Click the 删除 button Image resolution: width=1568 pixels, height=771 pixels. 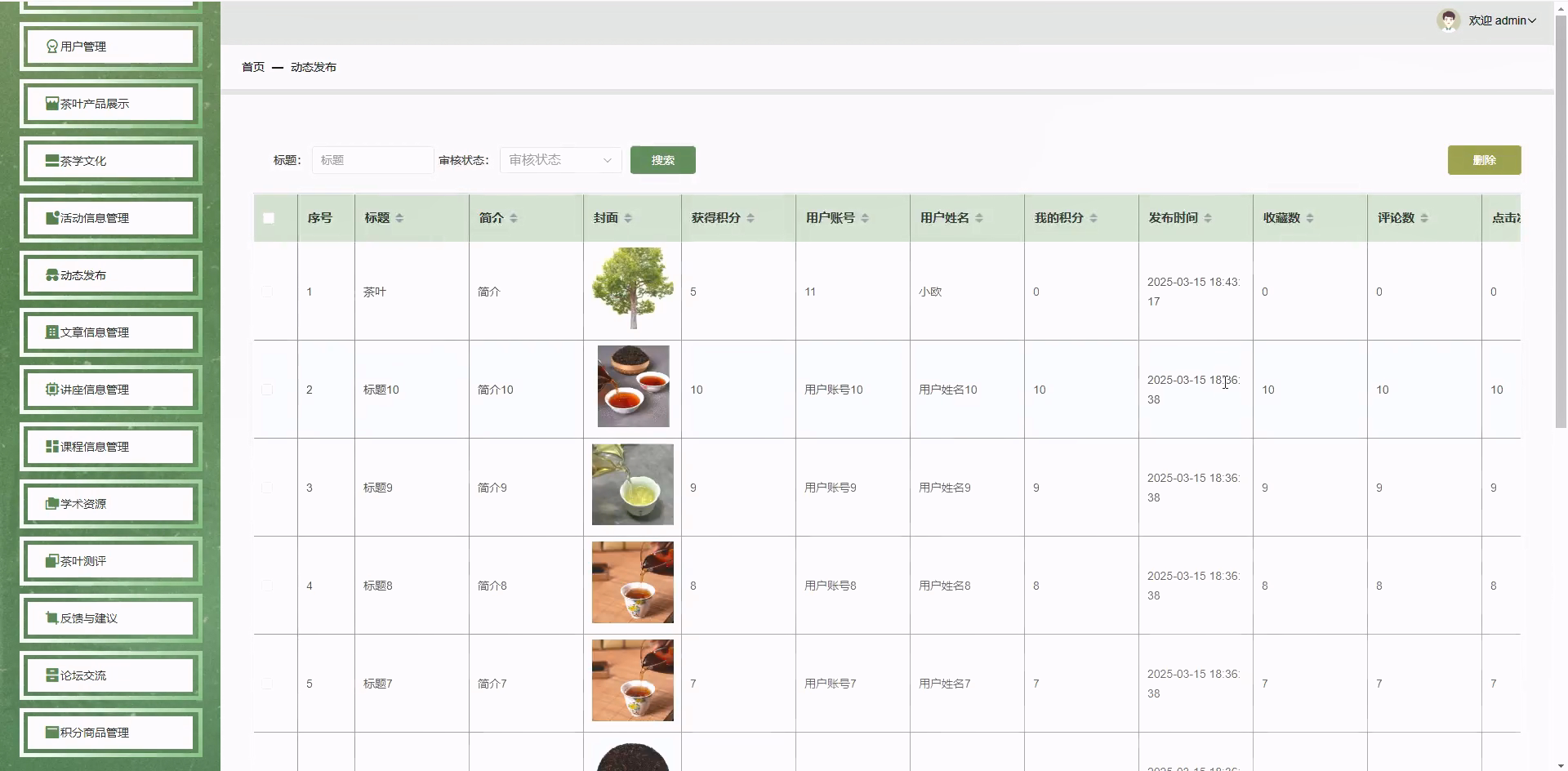click(x=1485, y=160)
